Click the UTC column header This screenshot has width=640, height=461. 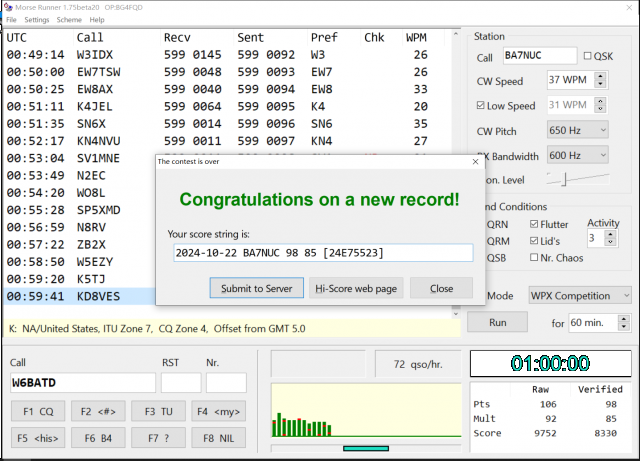39,38
